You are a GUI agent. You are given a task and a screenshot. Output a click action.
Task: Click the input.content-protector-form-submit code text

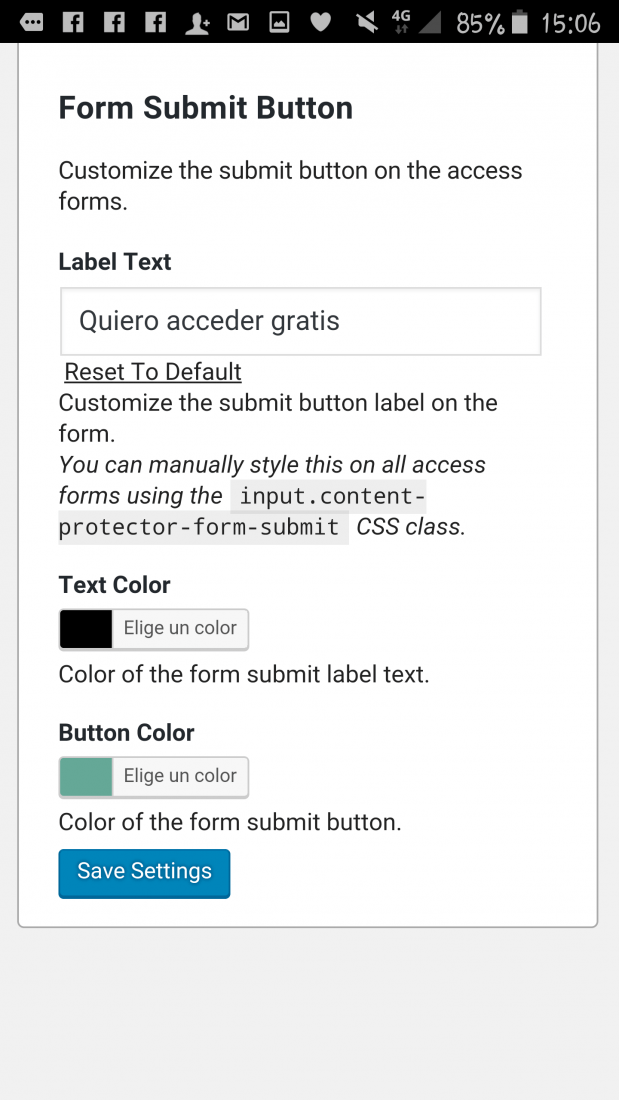click(x=242, y=511)
